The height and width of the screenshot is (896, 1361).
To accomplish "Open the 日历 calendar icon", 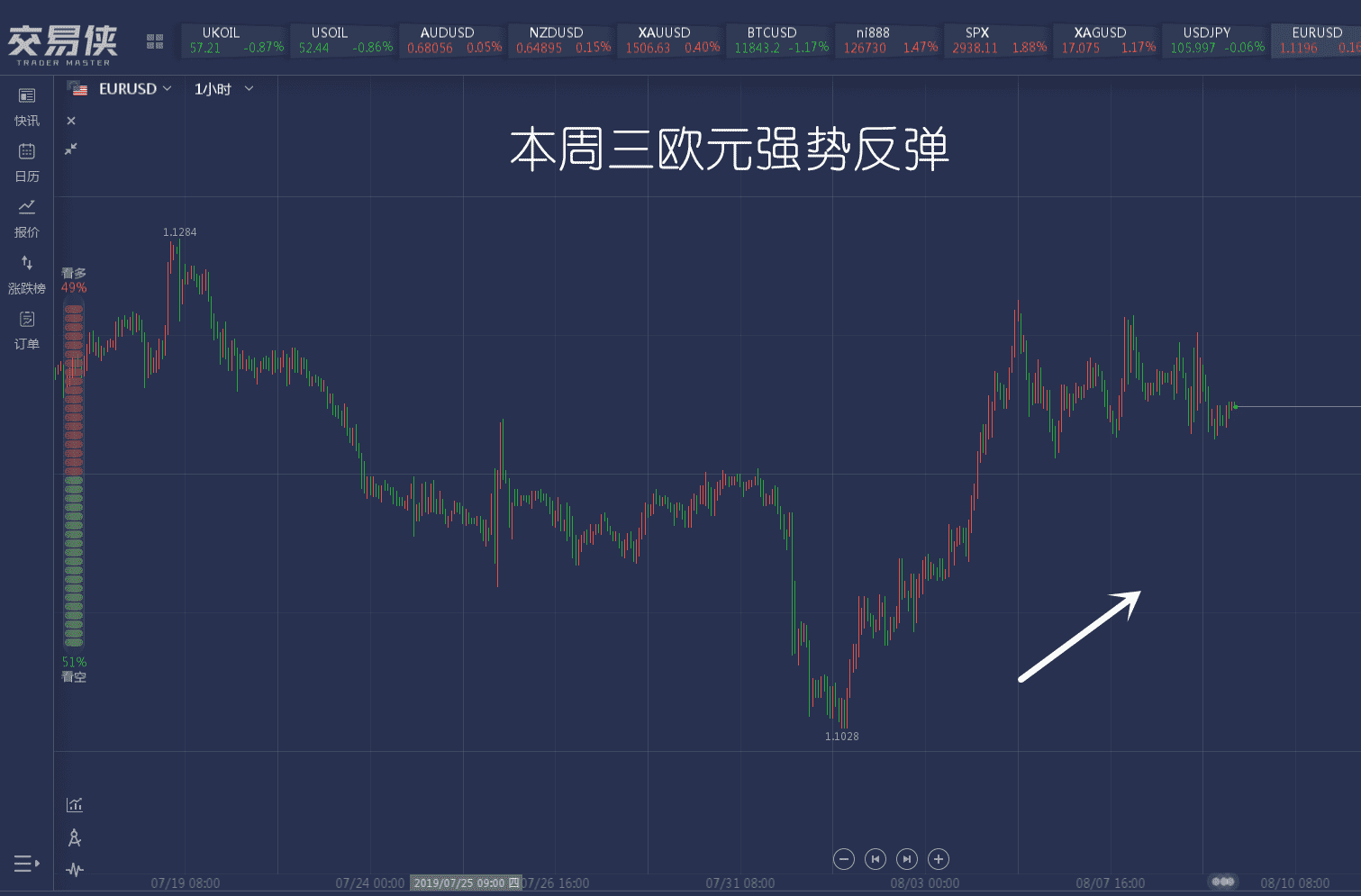I will [27, 151].
